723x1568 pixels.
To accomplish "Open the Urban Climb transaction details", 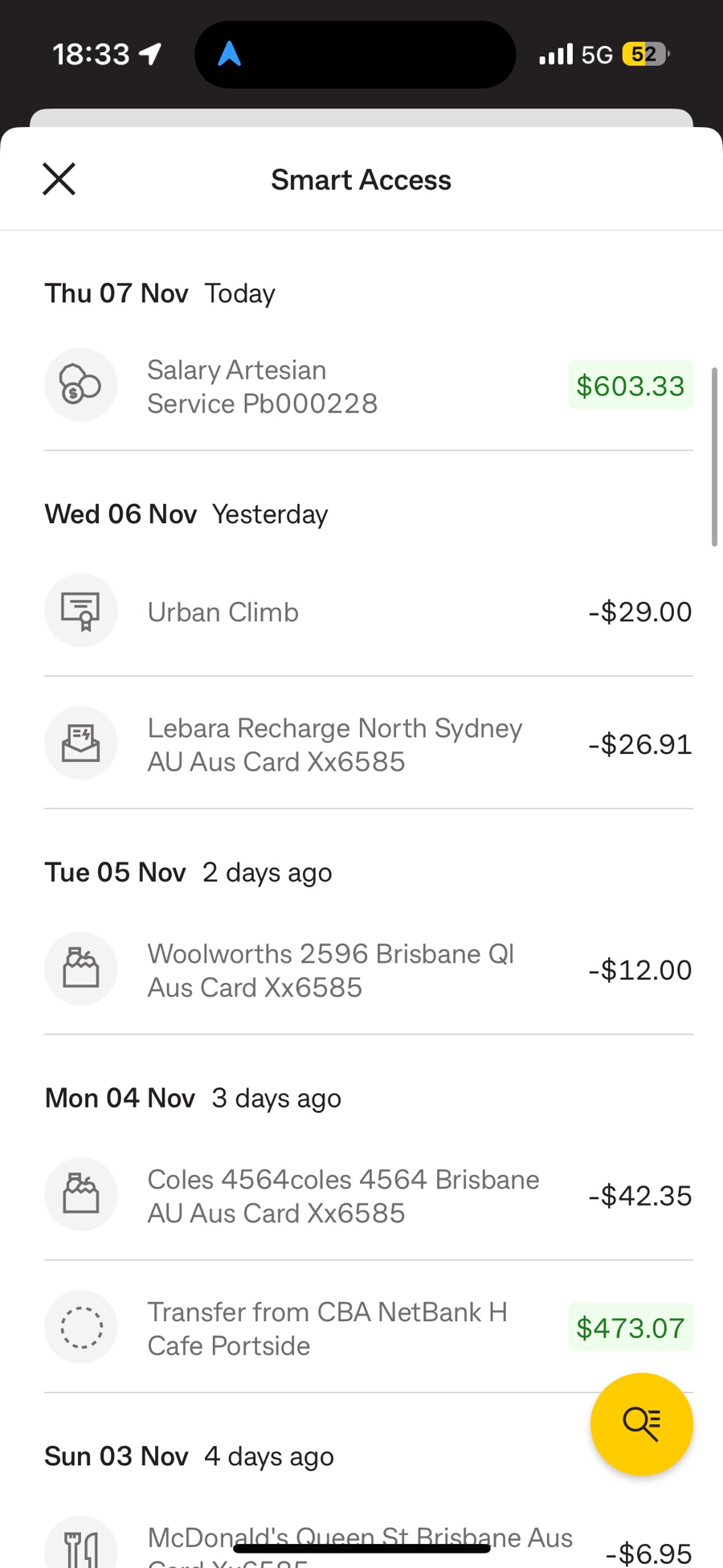I will 369,612.
